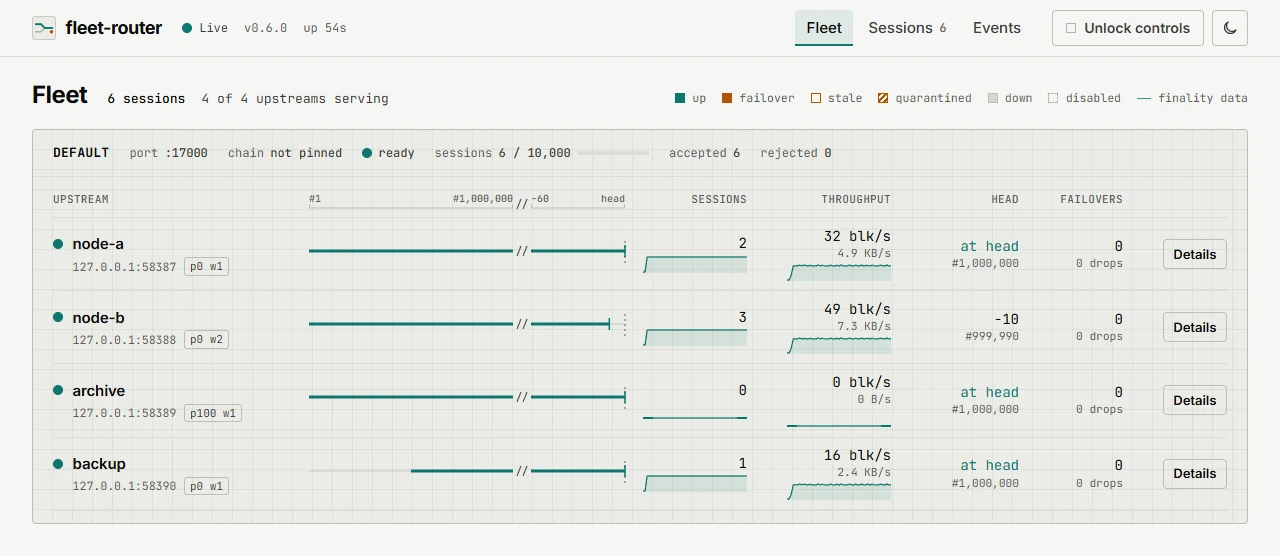The height and width of the screenshot is (556, 1280).
Task: Click the 'port :17000' label
Action: pyautogui.click(x=169, y=153)
